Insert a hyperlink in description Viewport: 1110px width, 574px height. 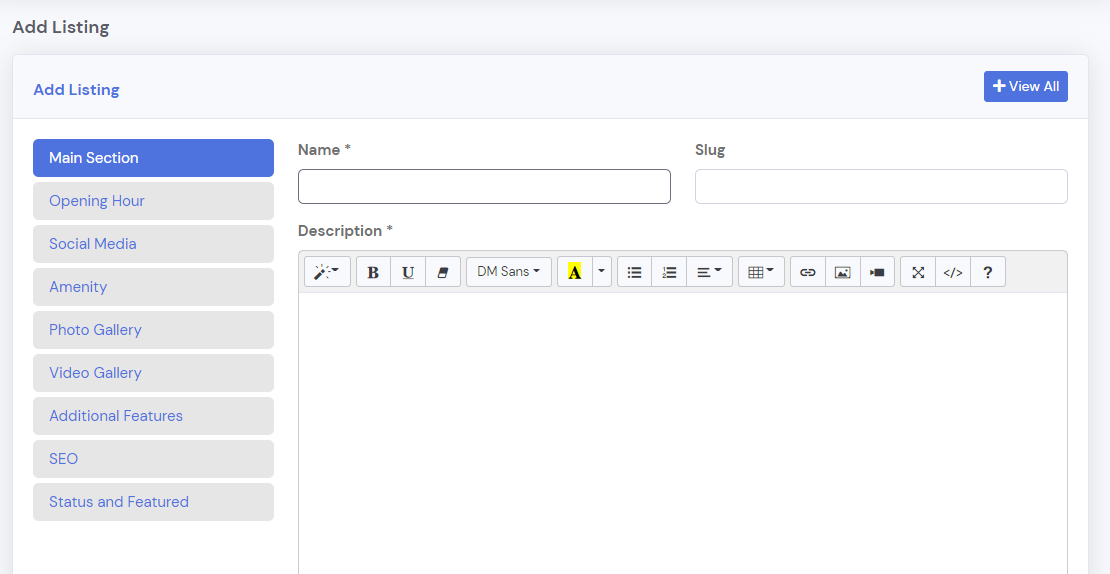click(808, 272)
